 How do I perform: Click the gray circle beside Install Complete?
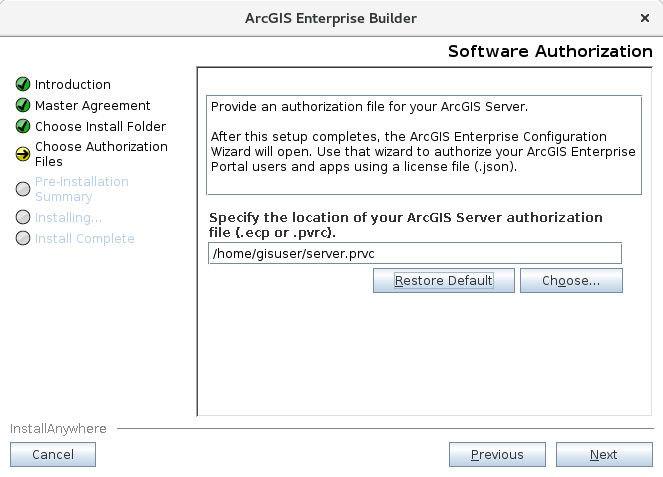click(23, 238)
